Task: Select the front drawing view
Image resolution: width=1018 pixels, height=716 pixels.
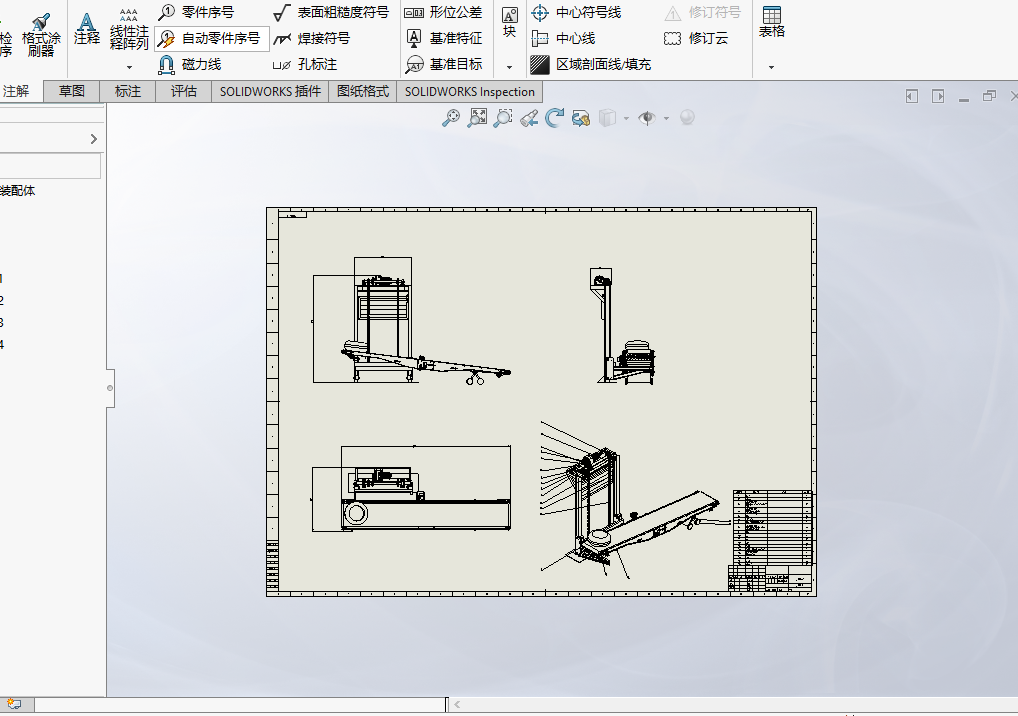Action: [x=412, y=321]
